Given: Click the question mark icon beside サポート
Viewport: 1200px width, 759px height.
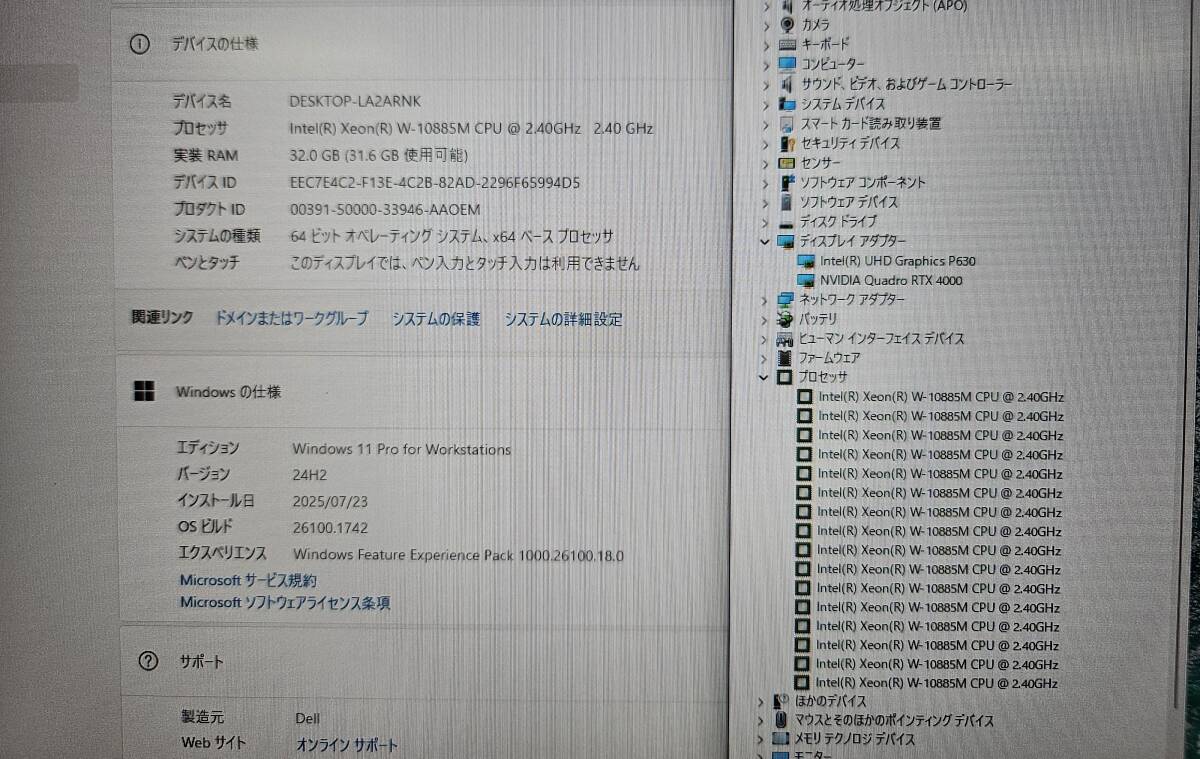Looking at the screenshot, I should click(x=148, y=661).
